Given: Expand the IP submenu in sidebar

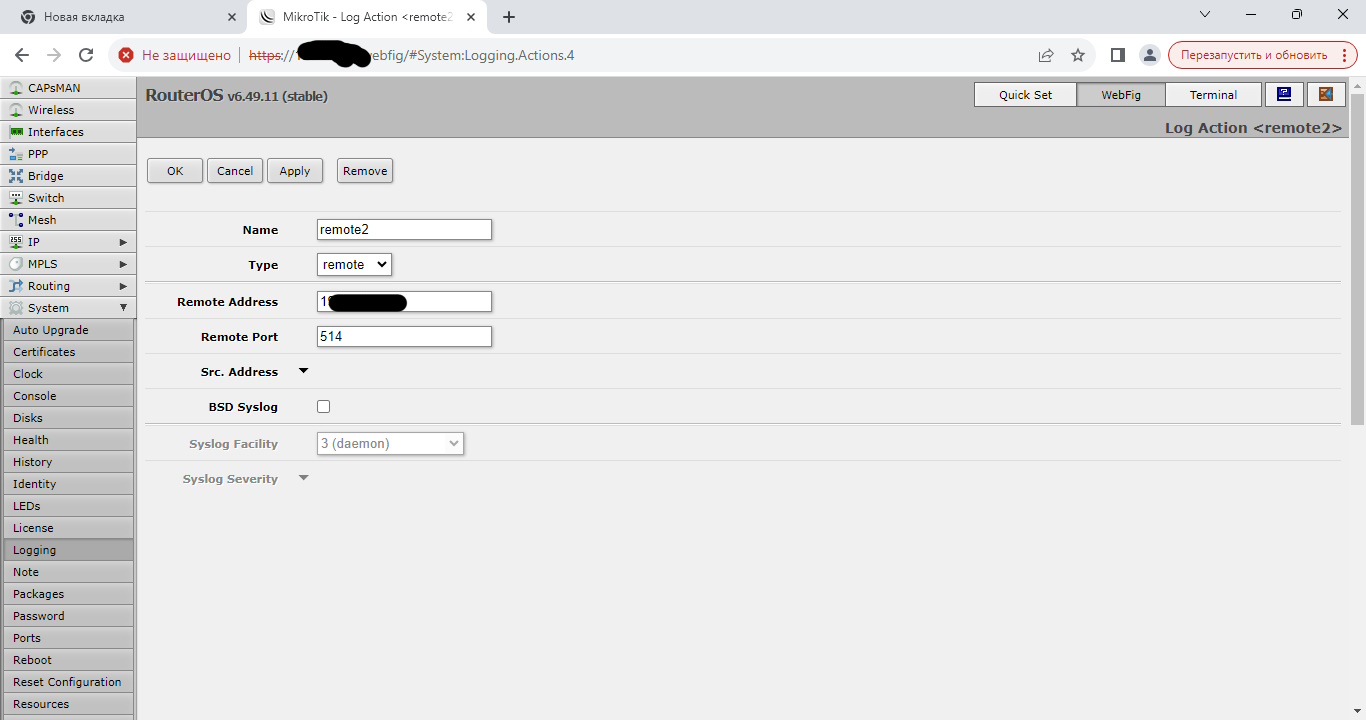Looking at the screenshot, I should pos(123,242).
